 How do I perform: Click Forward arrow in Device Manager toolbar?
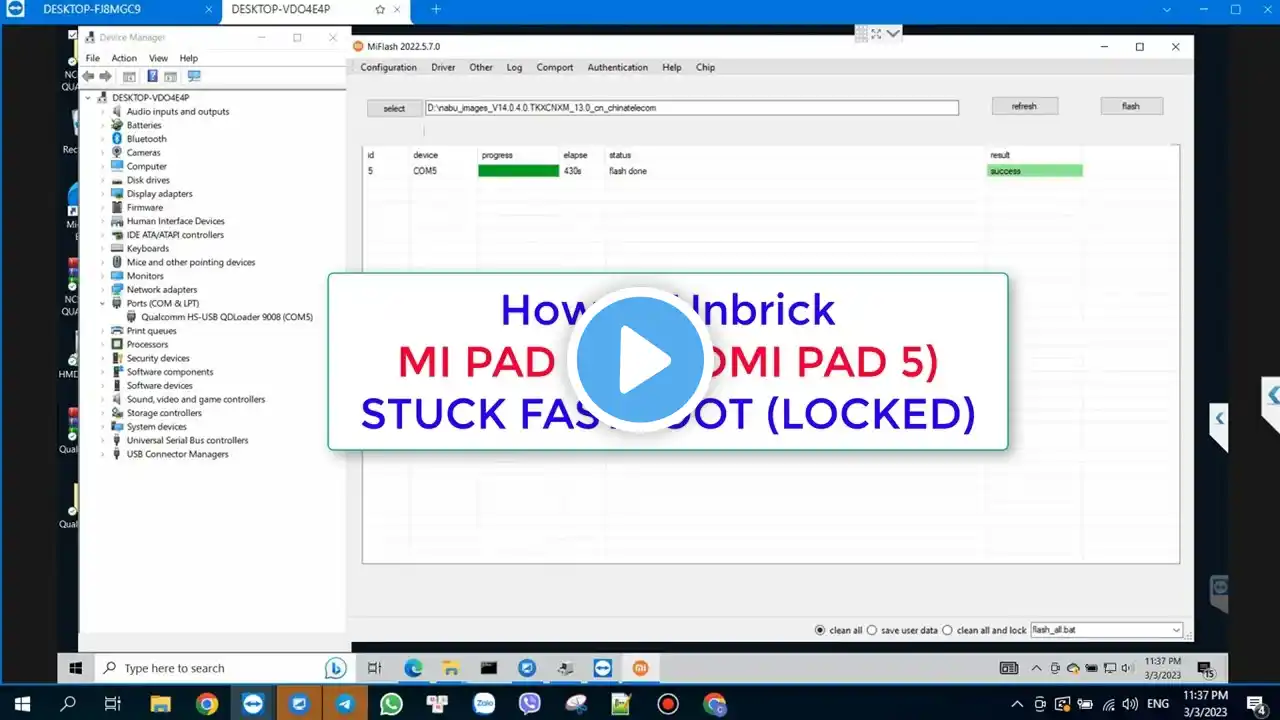[105, 76]
